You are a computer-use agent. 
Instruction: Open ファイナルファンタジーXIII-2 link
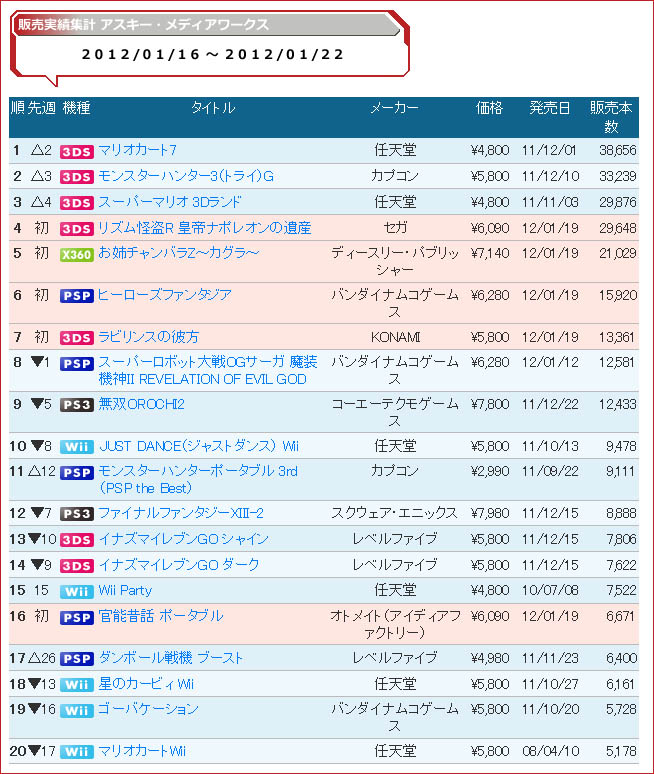pyautogui.click(x=181, y=513)
